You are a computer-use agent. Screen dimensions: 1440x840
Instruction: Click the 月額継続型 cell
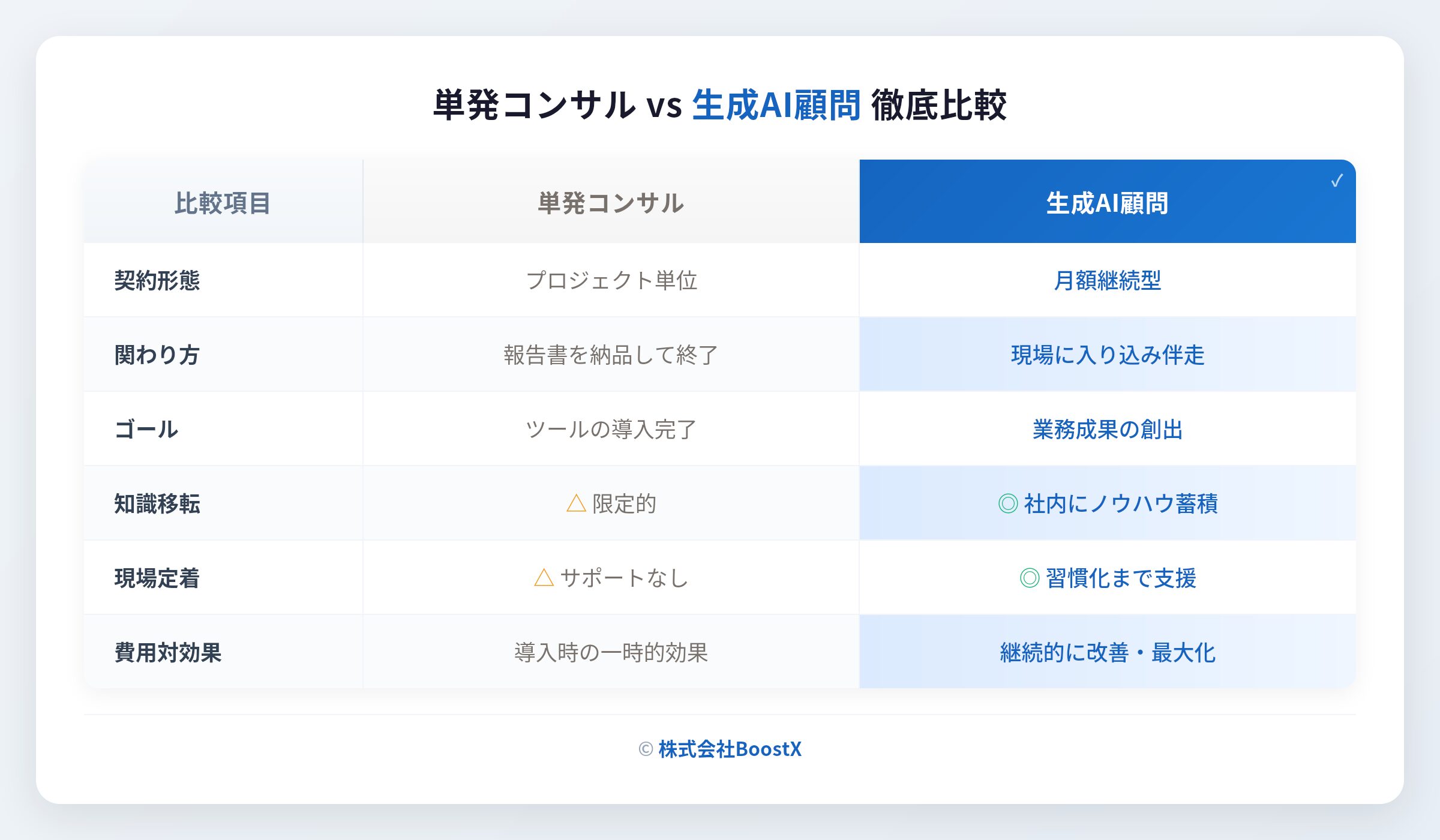click(x=1107, y=280)
